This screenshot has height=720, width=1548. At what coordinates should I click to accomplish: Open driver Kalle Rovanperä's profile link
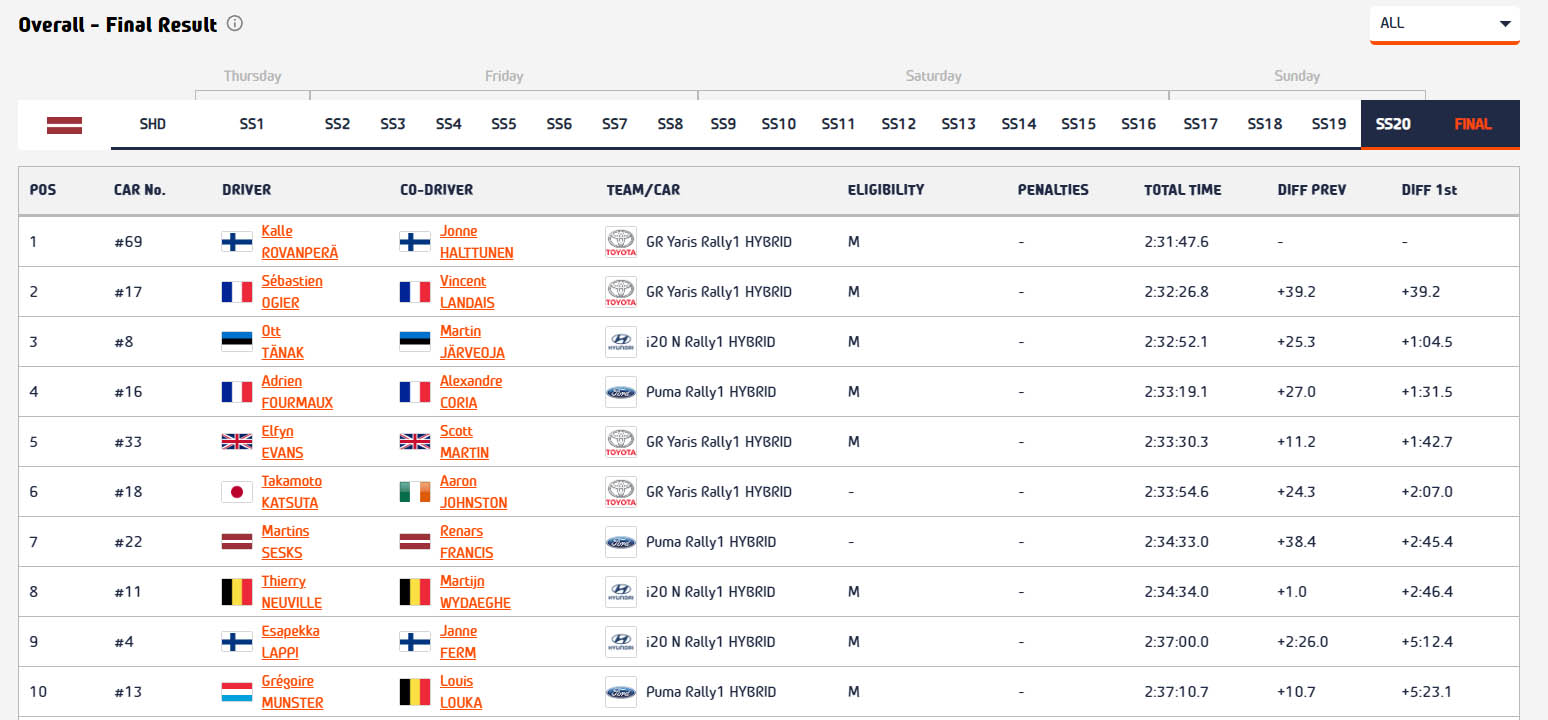tap(299, 242)
